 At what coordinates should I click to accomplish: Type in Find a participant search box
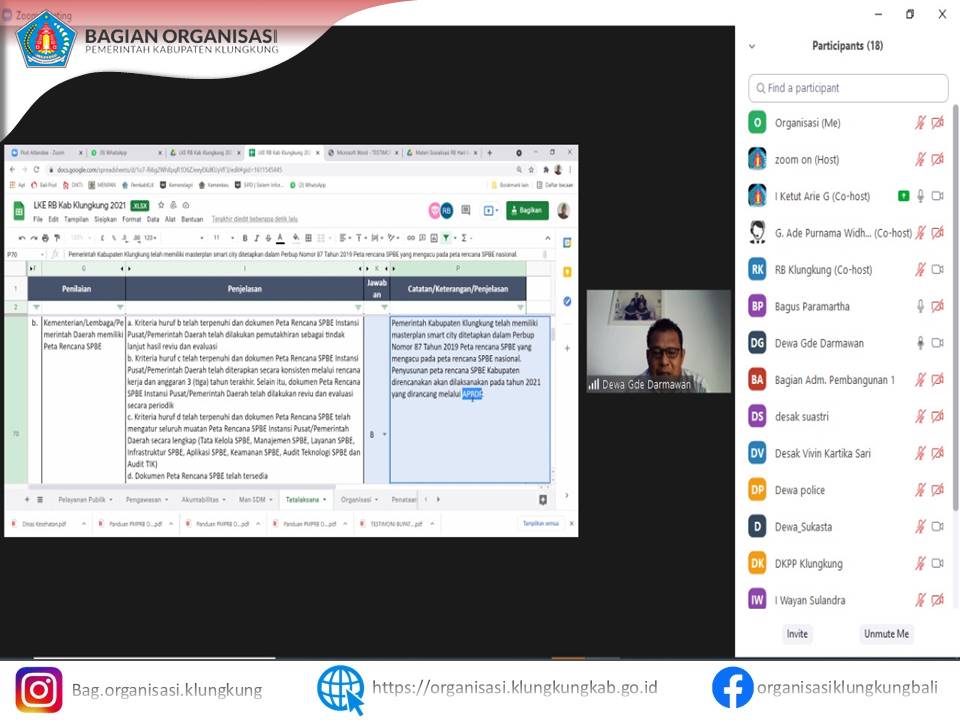(848, 88)
